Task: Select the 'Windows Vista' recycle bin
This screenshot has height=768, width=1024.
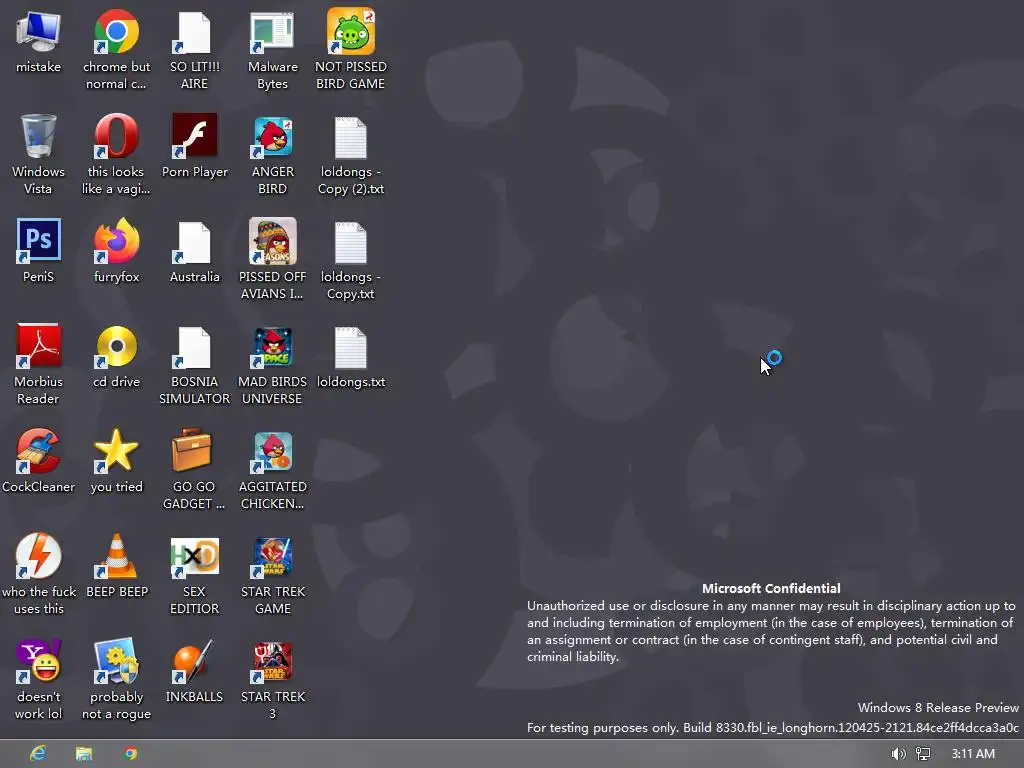Action: tap(38, 136)
